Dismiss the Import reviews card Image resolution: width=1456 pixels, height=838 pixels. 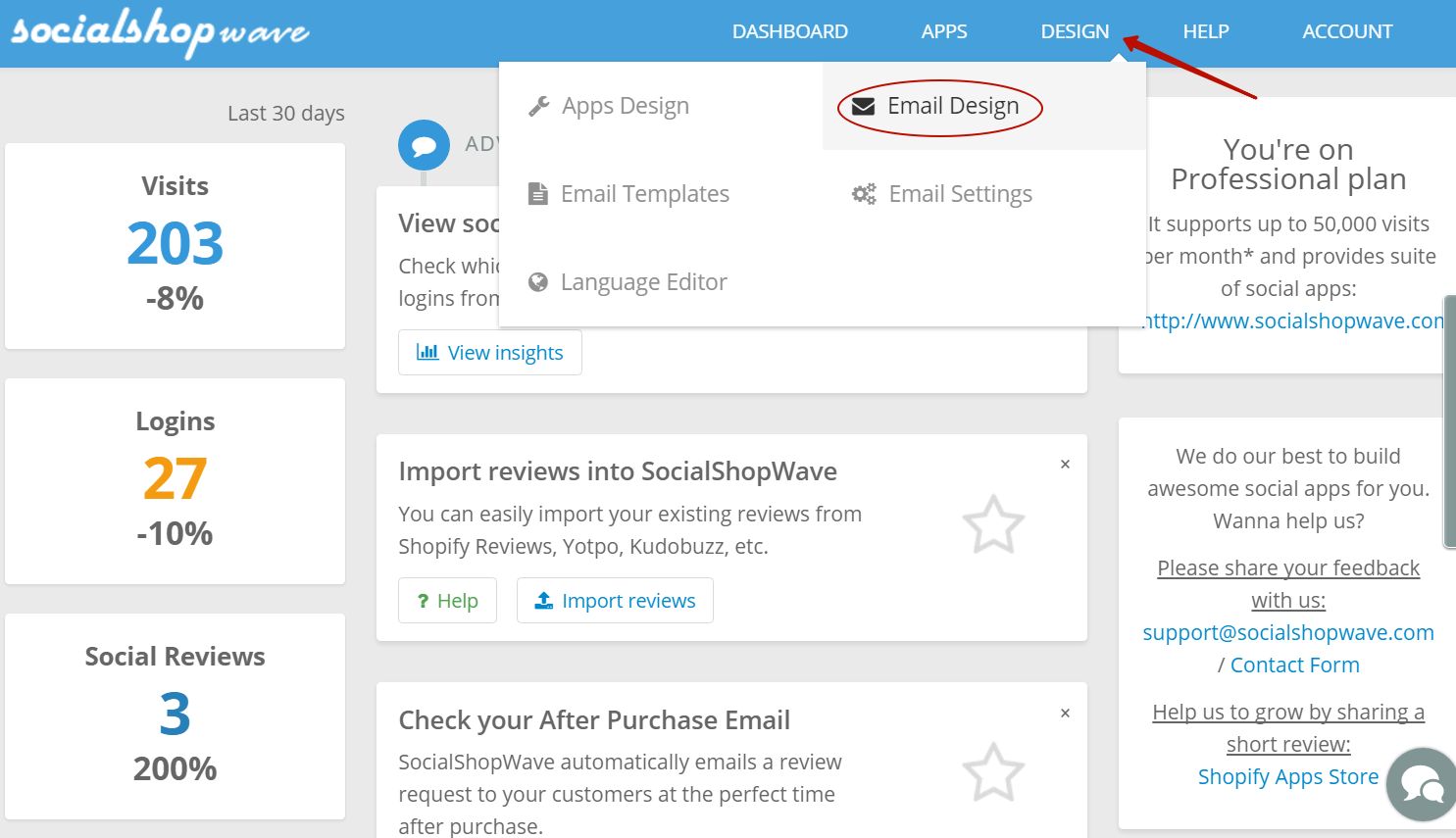coord(1065,465)
